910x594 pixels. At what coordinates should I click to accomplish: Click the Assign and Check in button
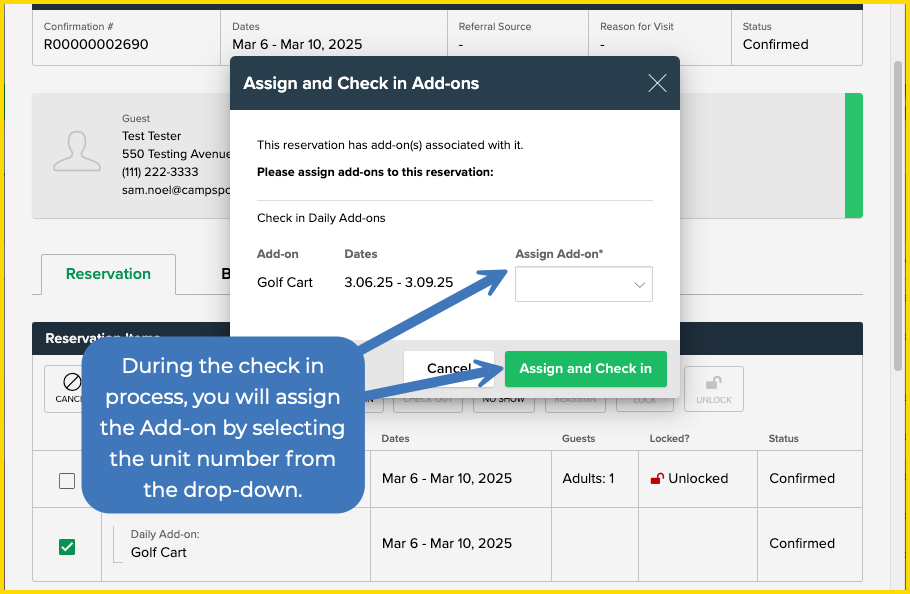point(586,369)
